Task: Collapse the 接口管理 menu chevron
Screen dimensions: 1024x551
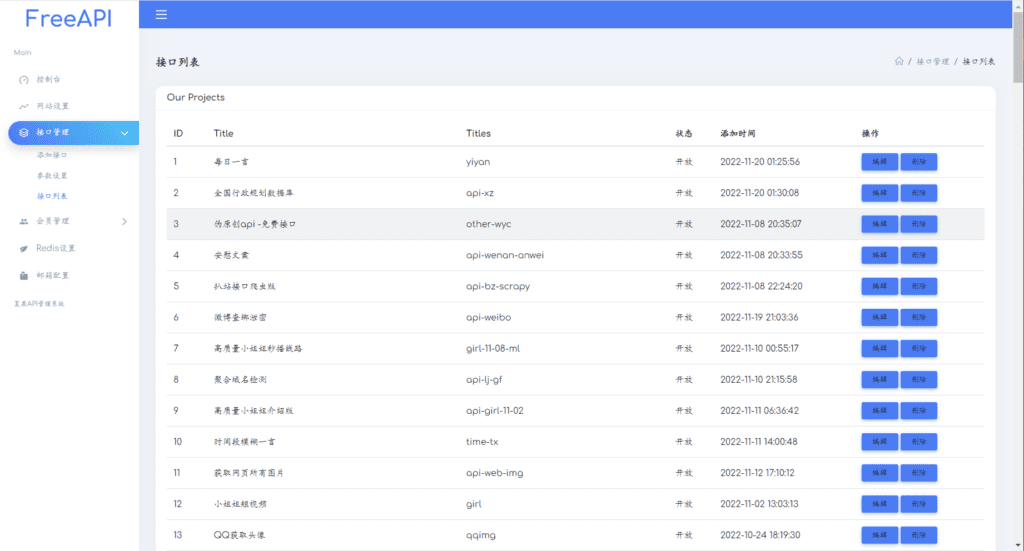Action: click(x=124, y=133)
